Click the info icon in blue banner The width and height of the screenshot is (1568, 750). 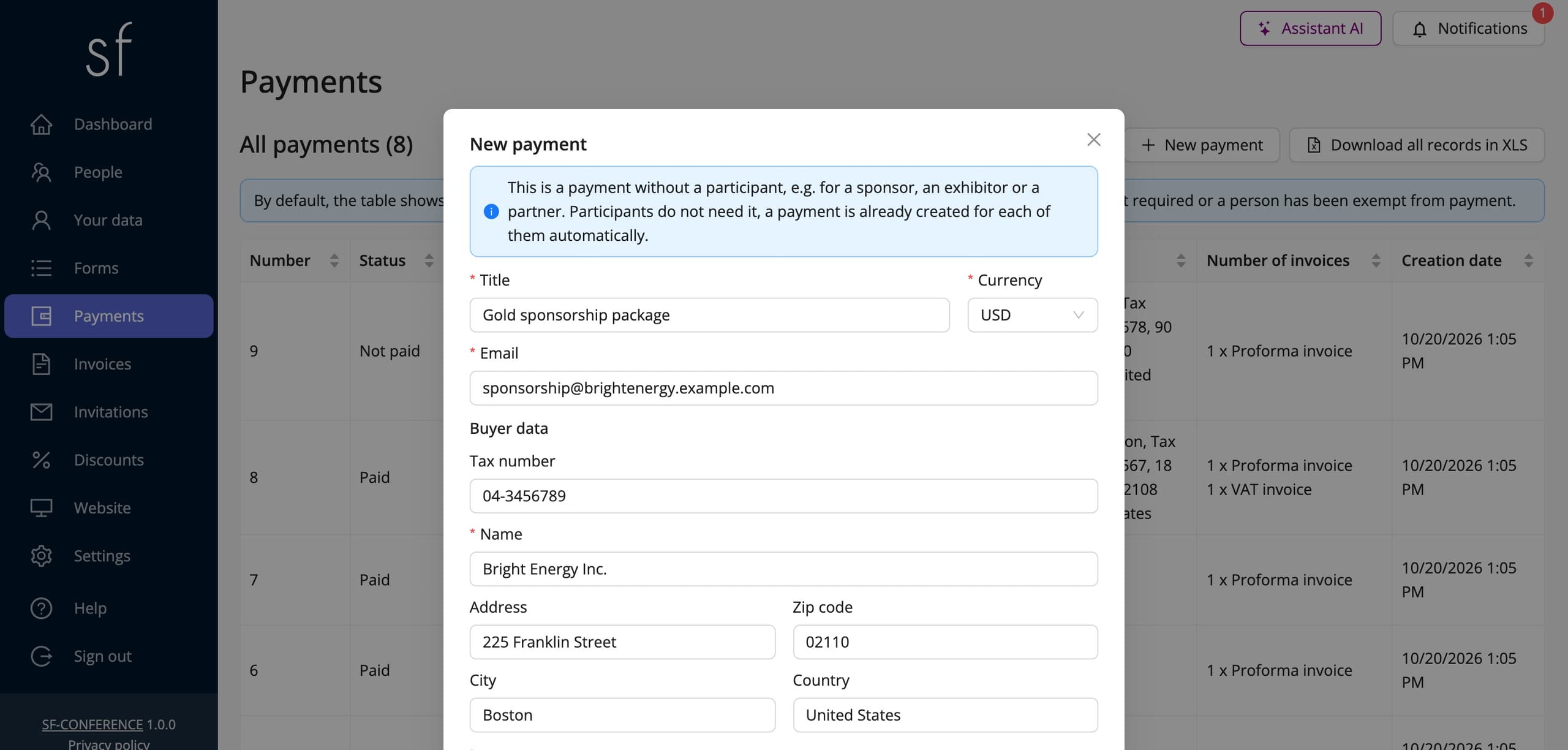(x=491, y=211)
